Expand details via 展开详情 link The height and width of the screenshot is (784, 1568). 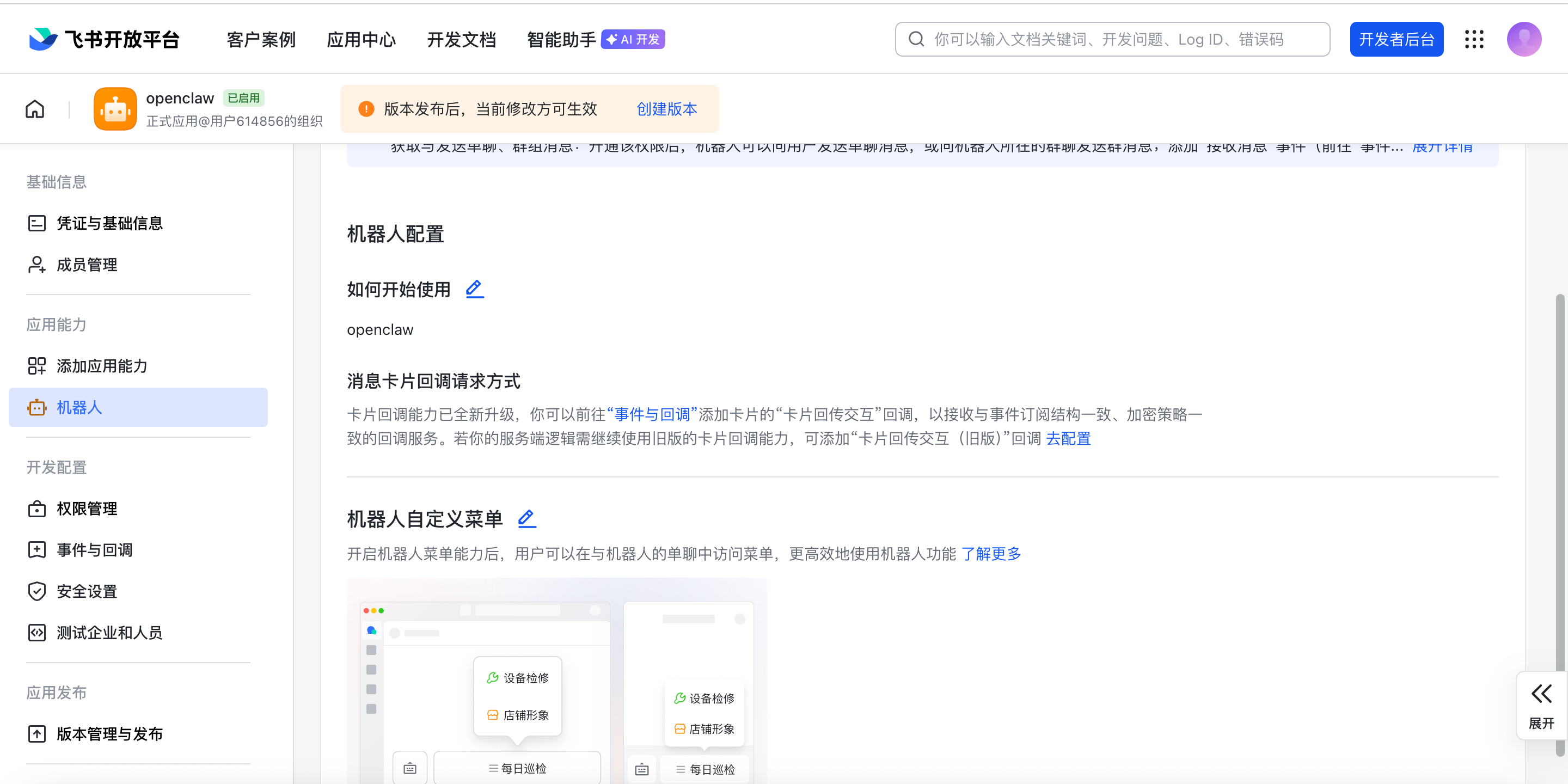(1442, 148)
